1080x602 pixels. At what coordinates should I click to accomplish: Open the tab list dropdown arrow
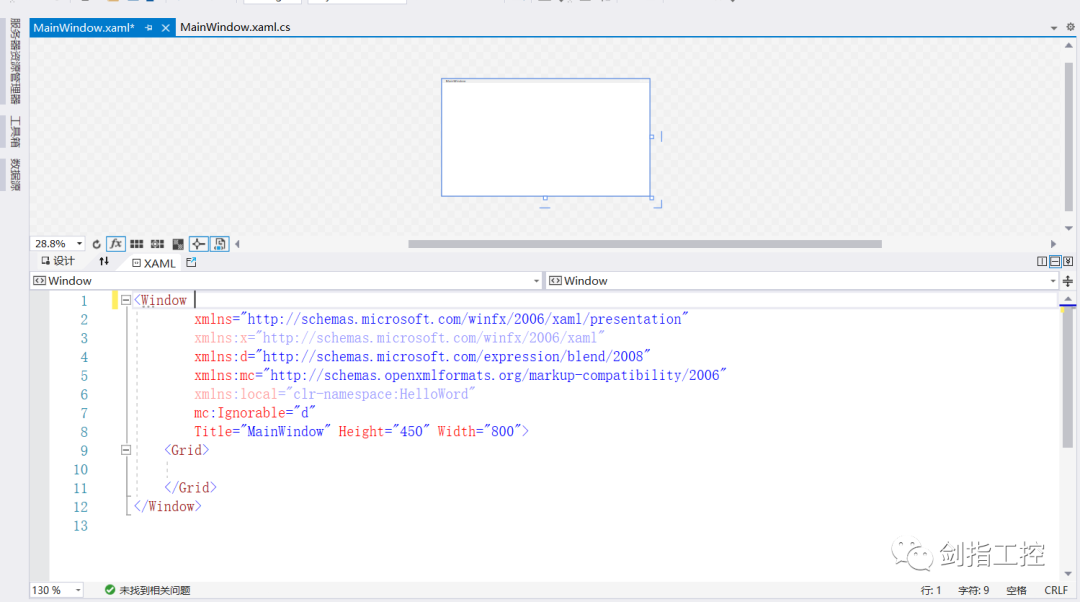[x=1054, y=28]
